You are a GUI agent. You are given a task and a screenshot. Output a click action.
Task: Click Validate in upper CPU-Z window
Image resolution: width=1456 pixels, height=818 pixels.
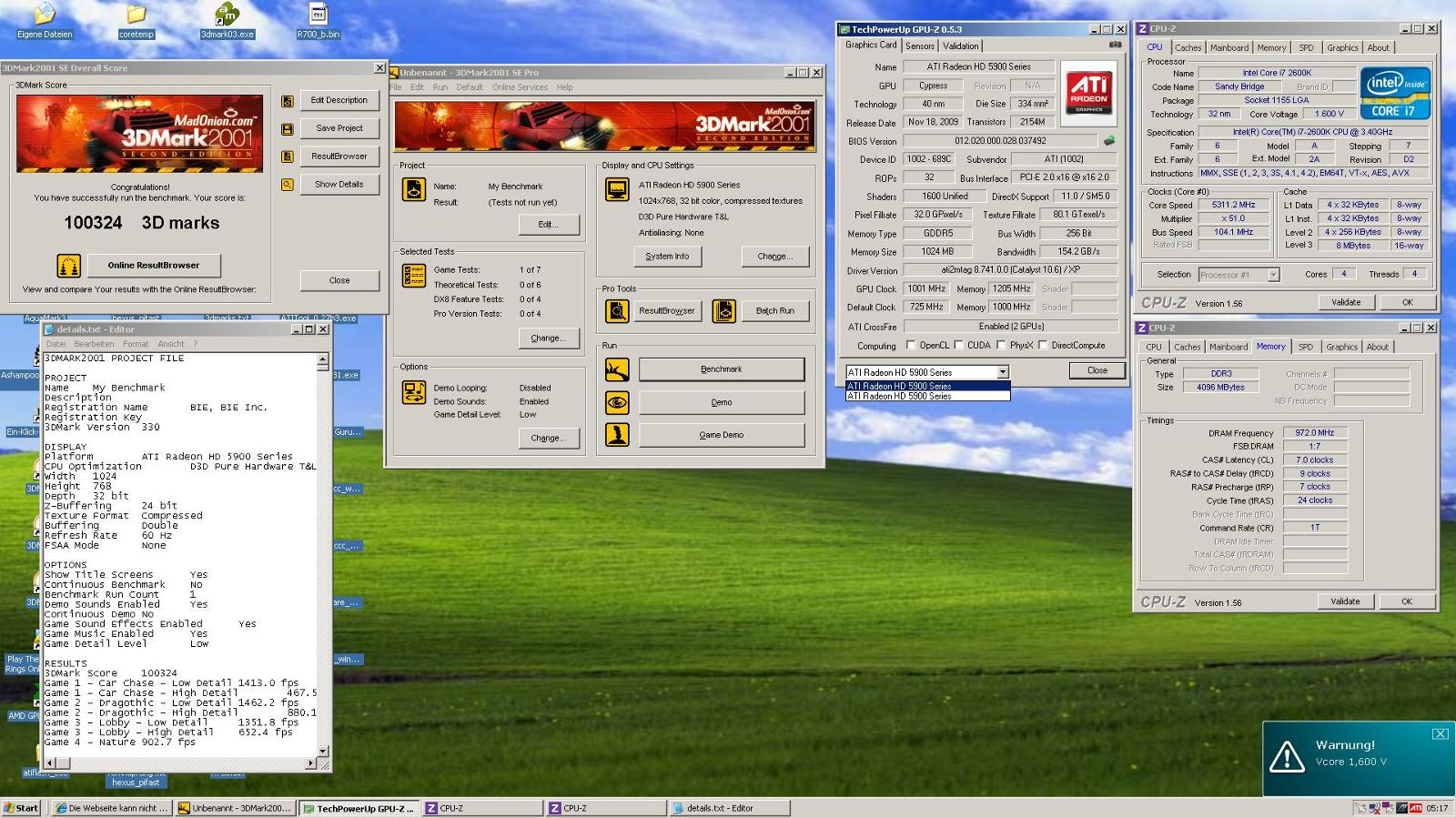pyautogui.click(x=1346, y=303)
